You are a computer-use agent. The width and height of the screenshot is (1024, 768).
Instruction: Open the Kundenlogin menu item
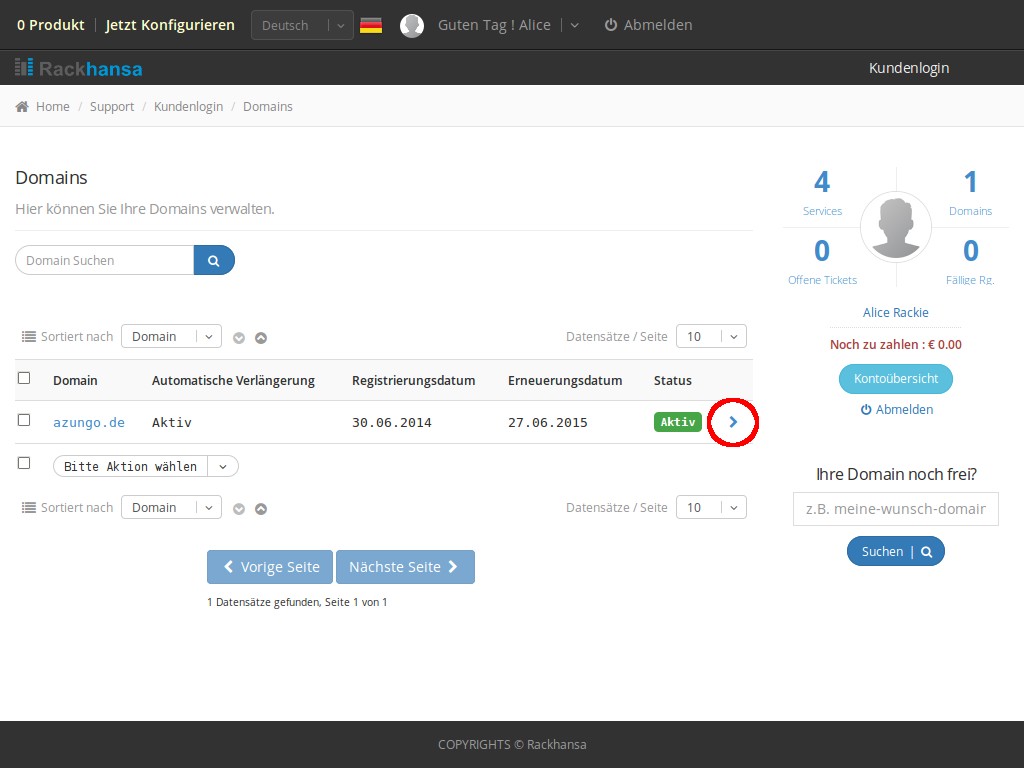click(x=908, y=68)
